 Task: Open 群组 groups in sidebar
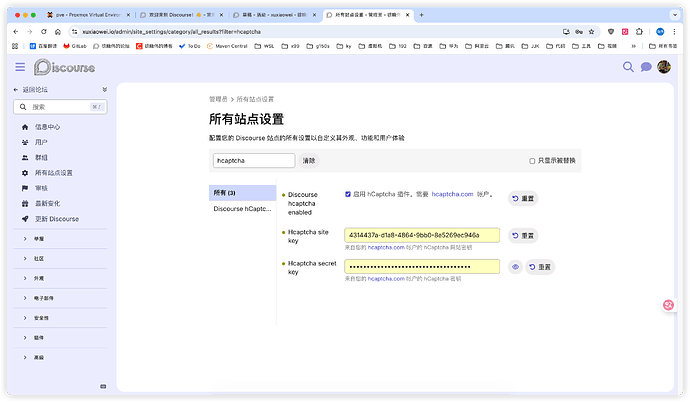click(40, 157)
